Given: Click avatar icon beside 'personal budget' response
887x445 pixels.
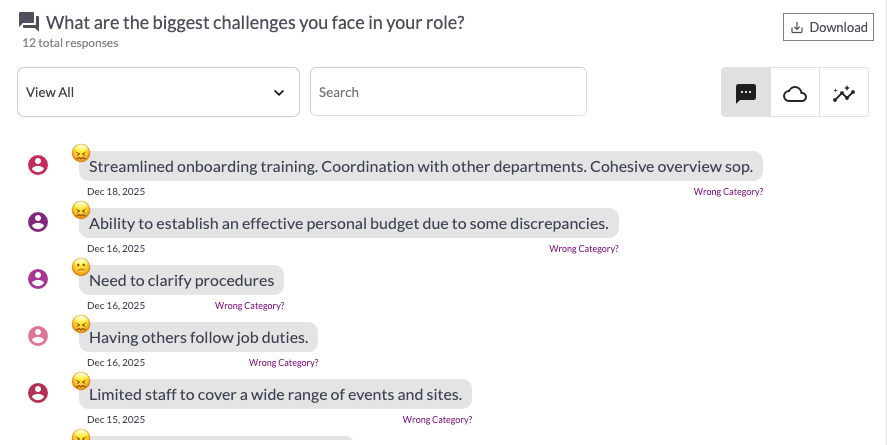Looking at the screenshot, I should coord(38,223).
